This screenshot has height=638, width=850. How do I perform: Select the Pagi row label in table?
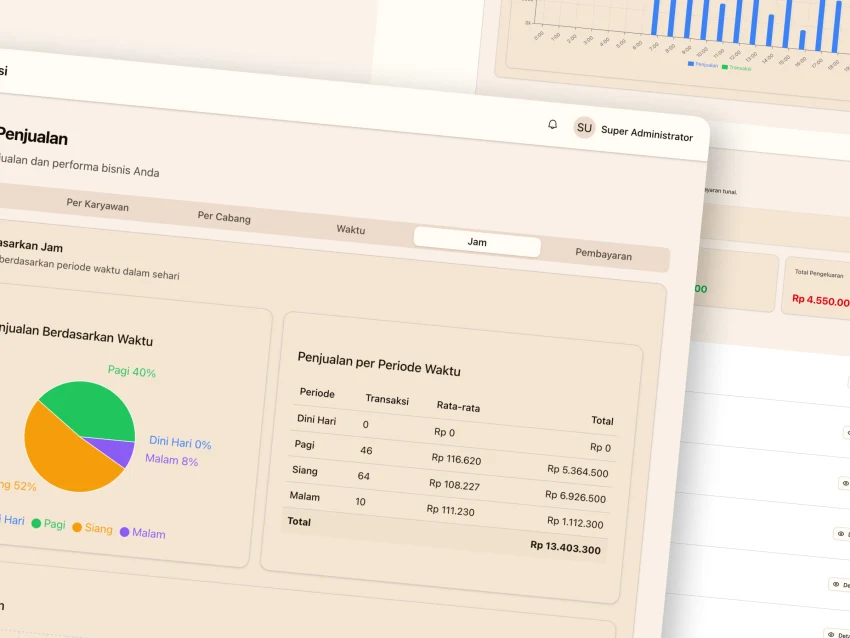pos(304,444)
